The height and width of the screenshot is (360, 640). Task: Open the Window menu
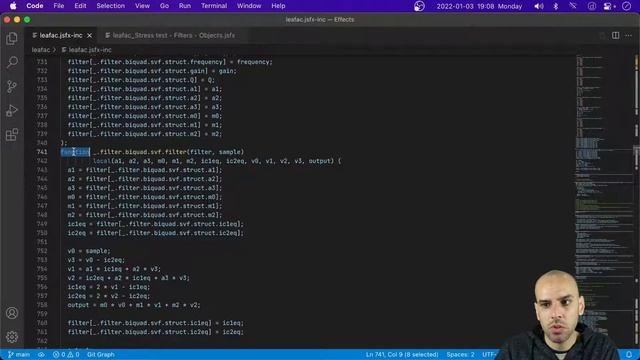click(x=249, y=6)
